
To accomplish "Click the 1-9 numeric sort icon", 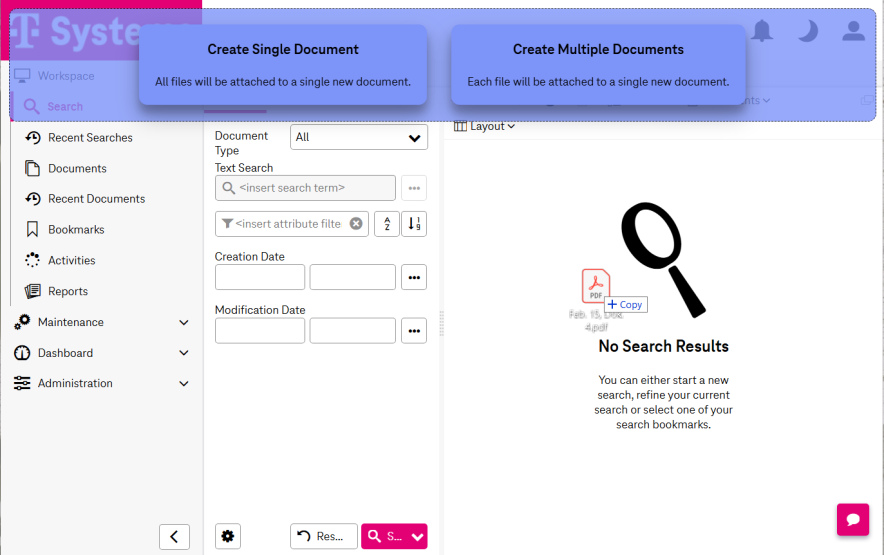I will [414, 224].
